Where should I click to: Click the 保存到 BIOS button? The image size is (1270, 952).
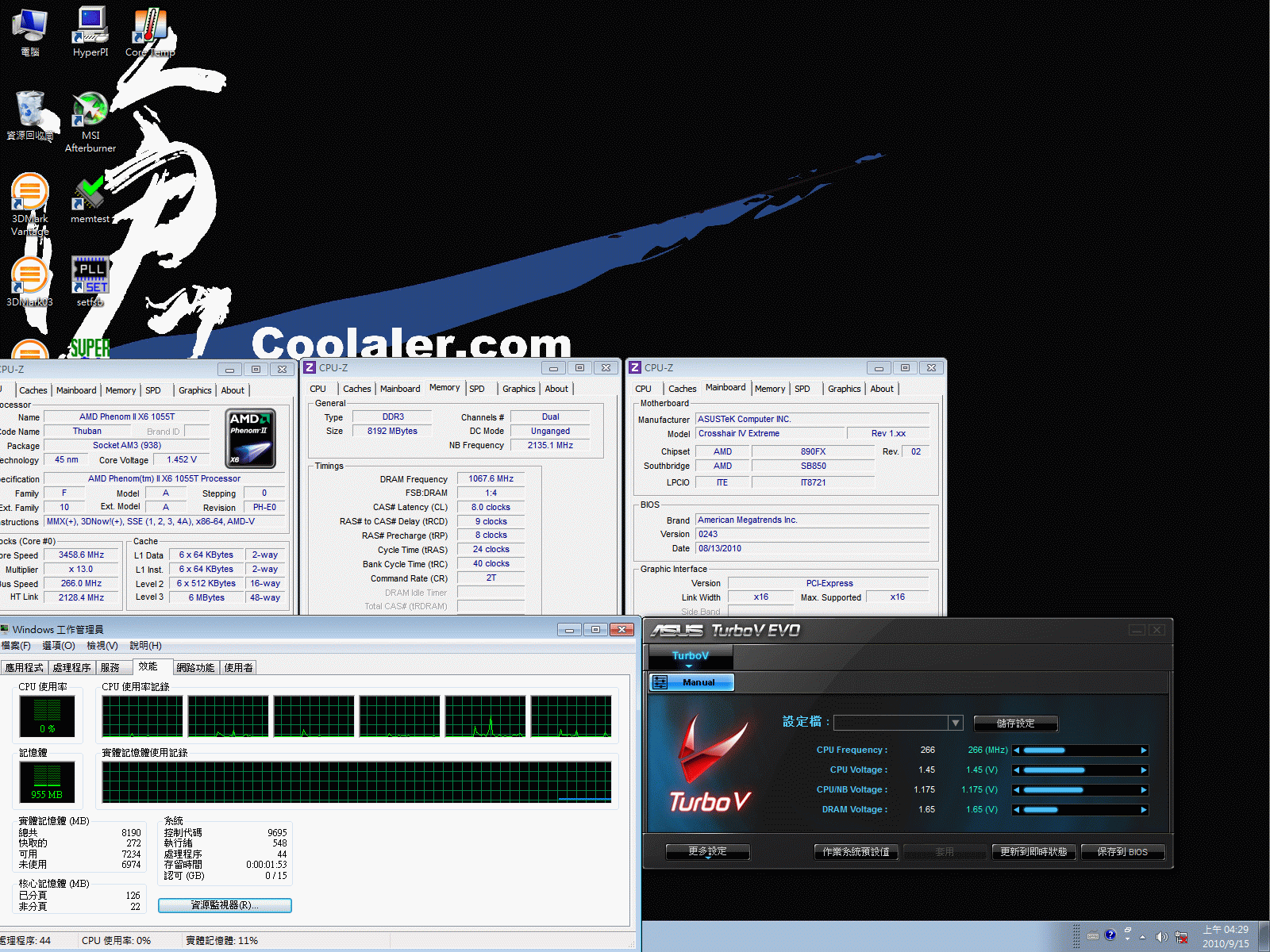click(x=1122, y=852)
